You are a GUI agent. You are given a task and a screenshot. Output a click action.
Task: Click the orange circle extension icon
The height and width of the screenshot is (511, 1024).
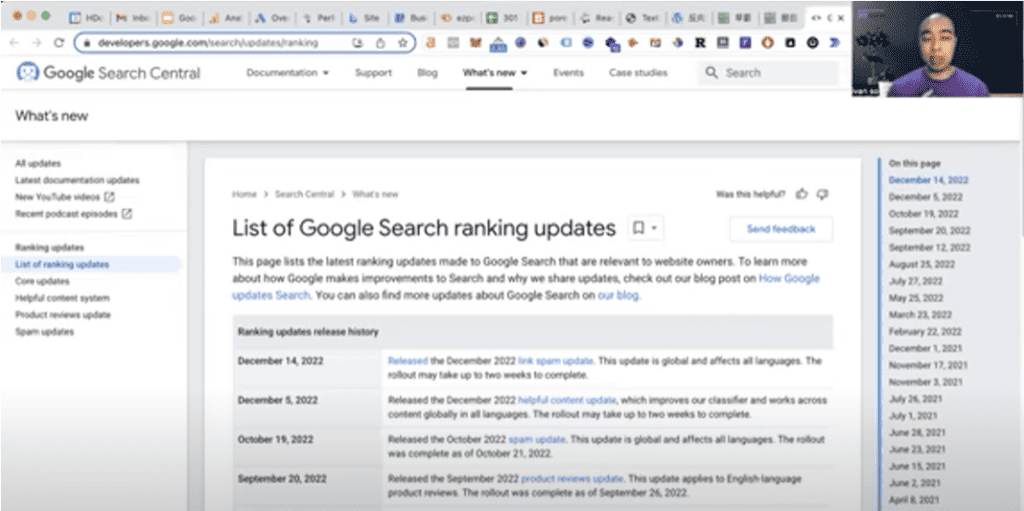click(767, 43)
